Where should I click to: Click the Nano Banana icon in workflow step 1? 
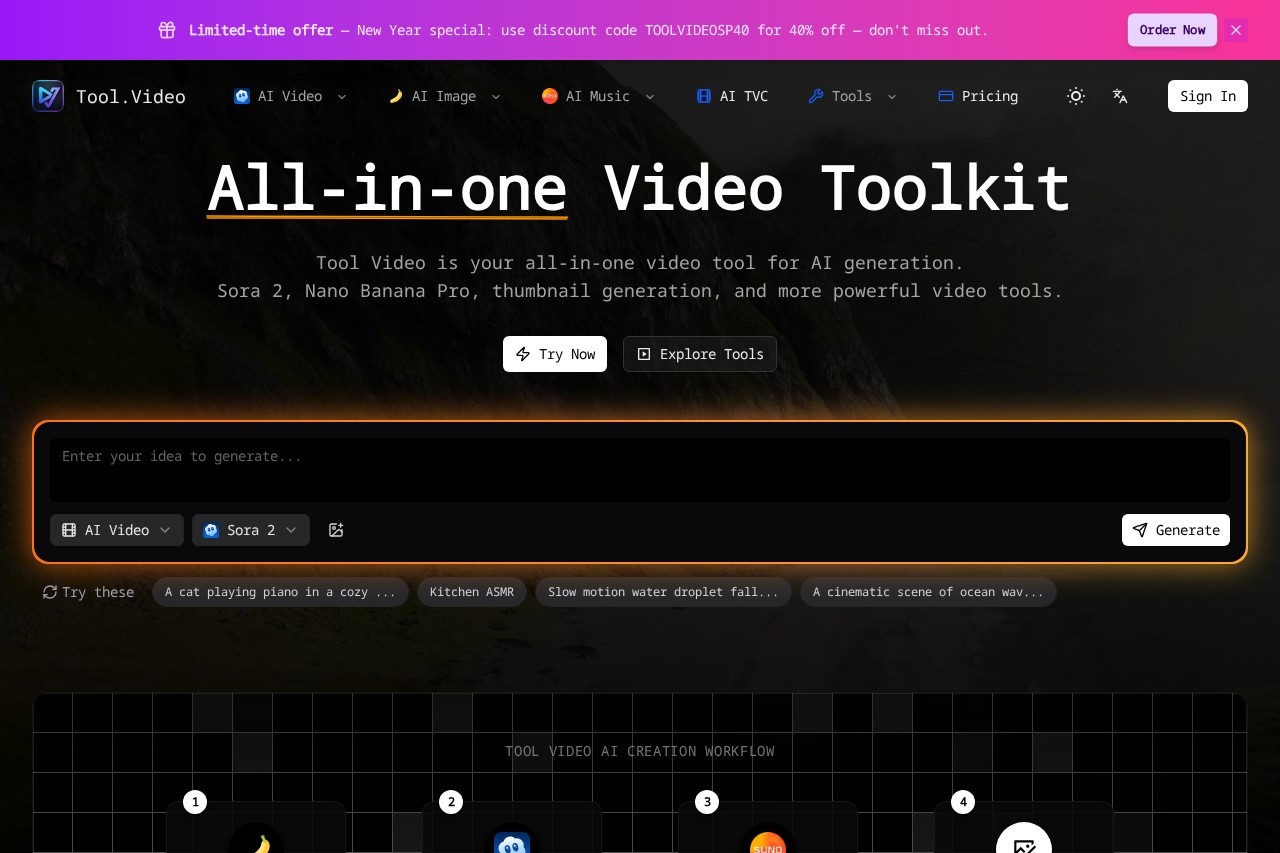coord(256,843)
